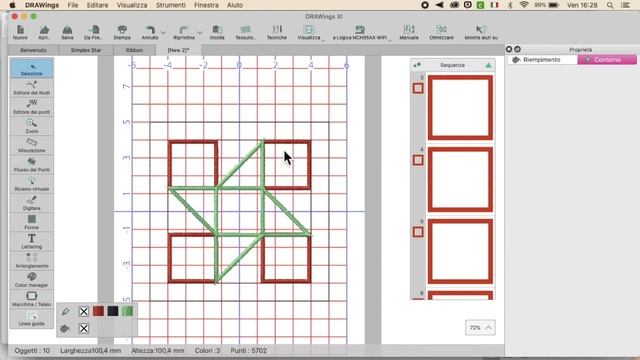
Task: Pick the green thread color swatch
Action: (x=127, y=311)
